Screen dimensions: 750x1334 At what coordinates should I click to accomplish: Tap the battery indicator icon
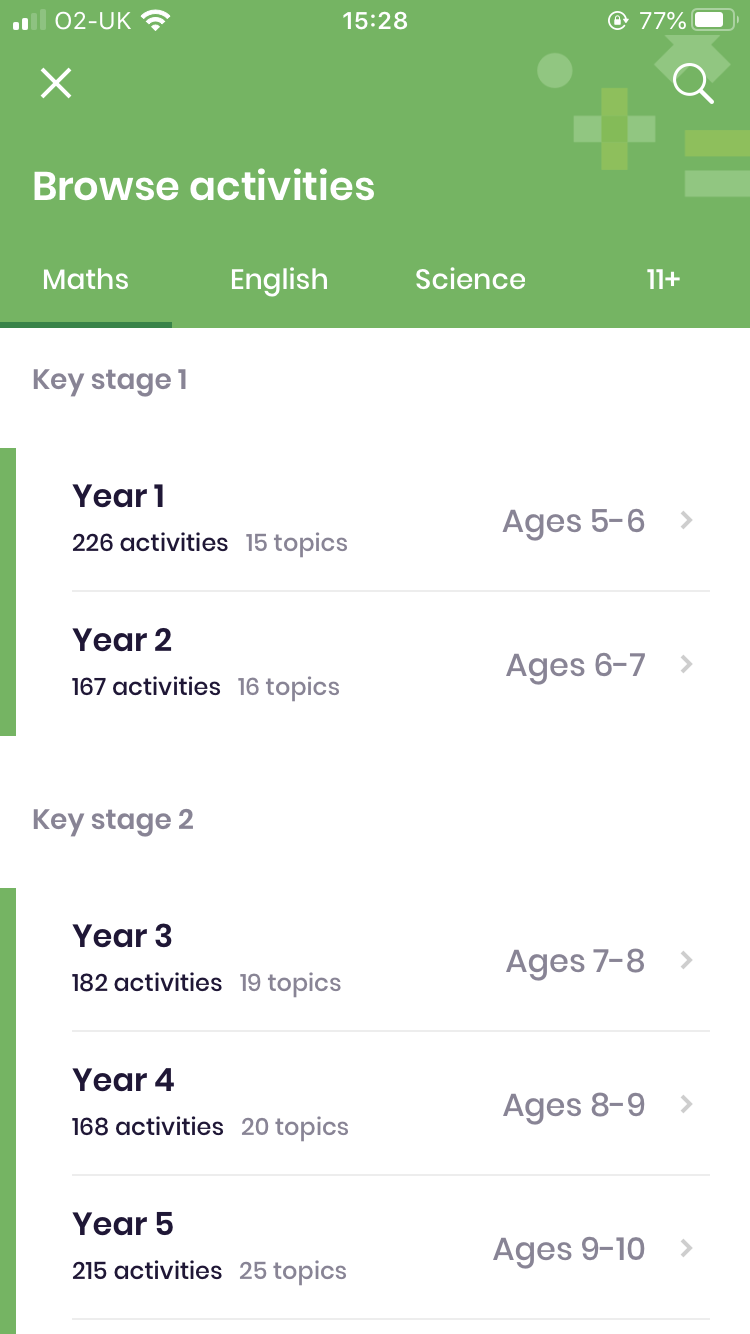coord(714,21)
